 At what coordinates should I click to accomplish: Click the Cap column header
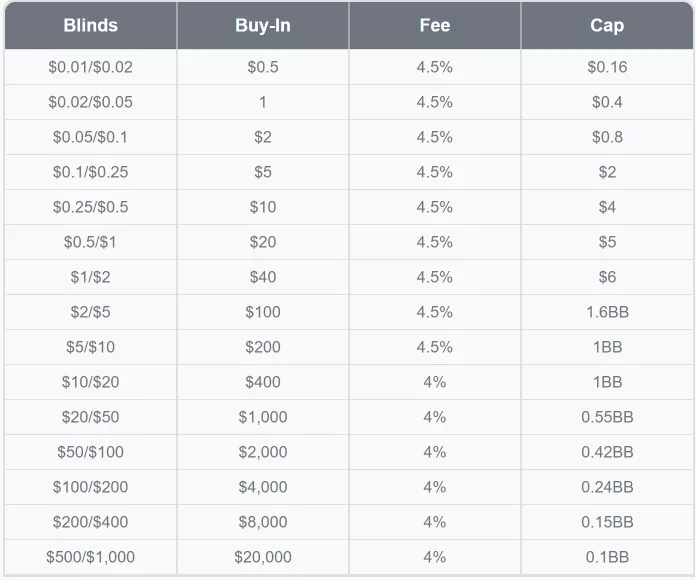607,26
